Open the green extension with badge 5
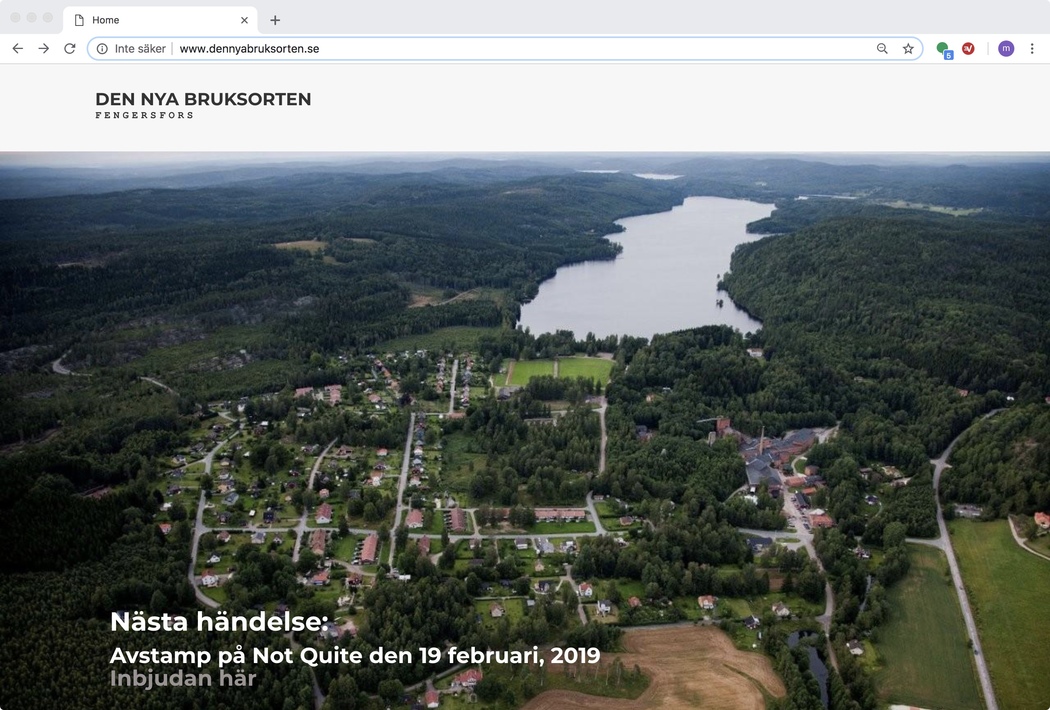Screen dimensions: 1050x710 click(944, 49)
